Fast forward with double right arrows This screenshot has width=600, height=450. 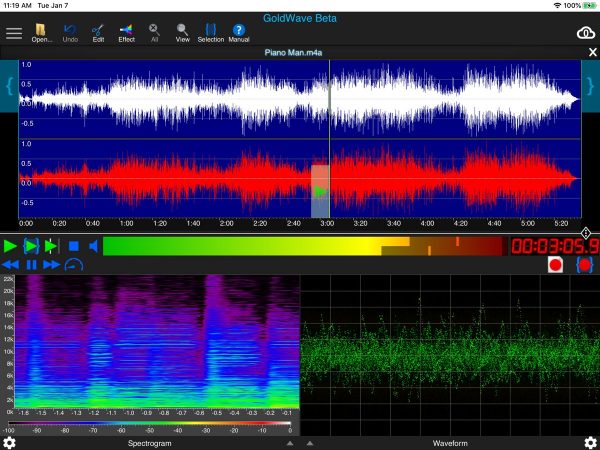pyautogui.click(x=52, y=265)
